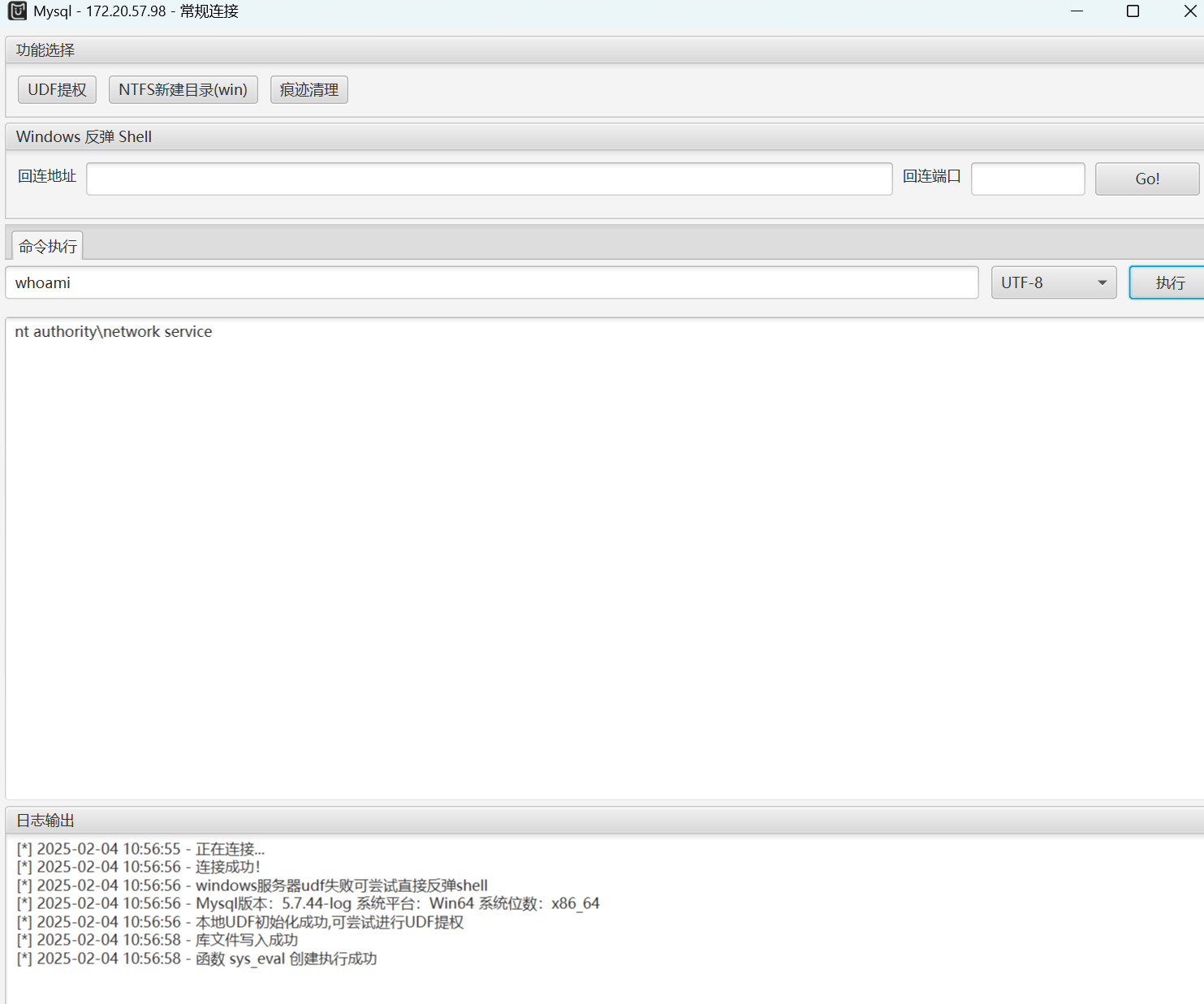
Task: Click the 回连地址 label
Action: pyautogui.click(x=47, y=176)
